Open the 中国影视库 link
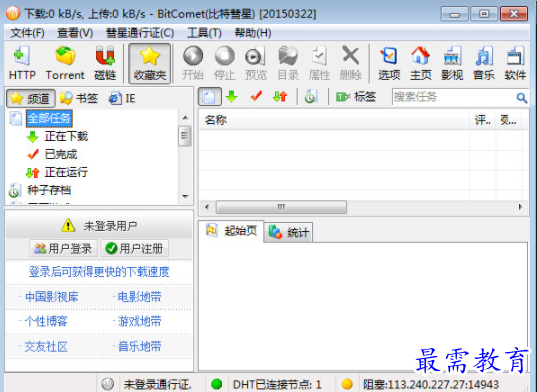The width and height of the screenshot is (537, 392). click(x=52, y=297)
